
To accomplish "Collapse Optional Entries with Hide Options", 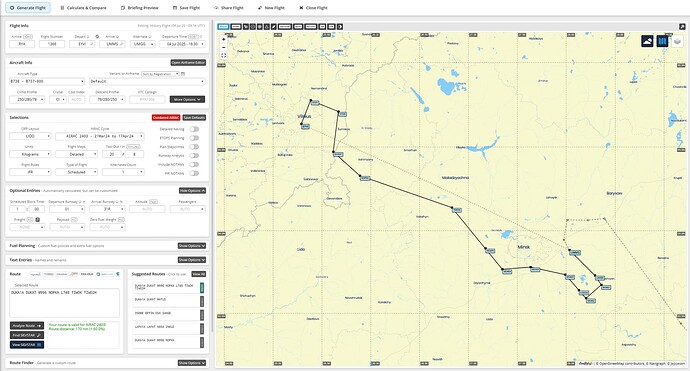I will click(192, 191).
